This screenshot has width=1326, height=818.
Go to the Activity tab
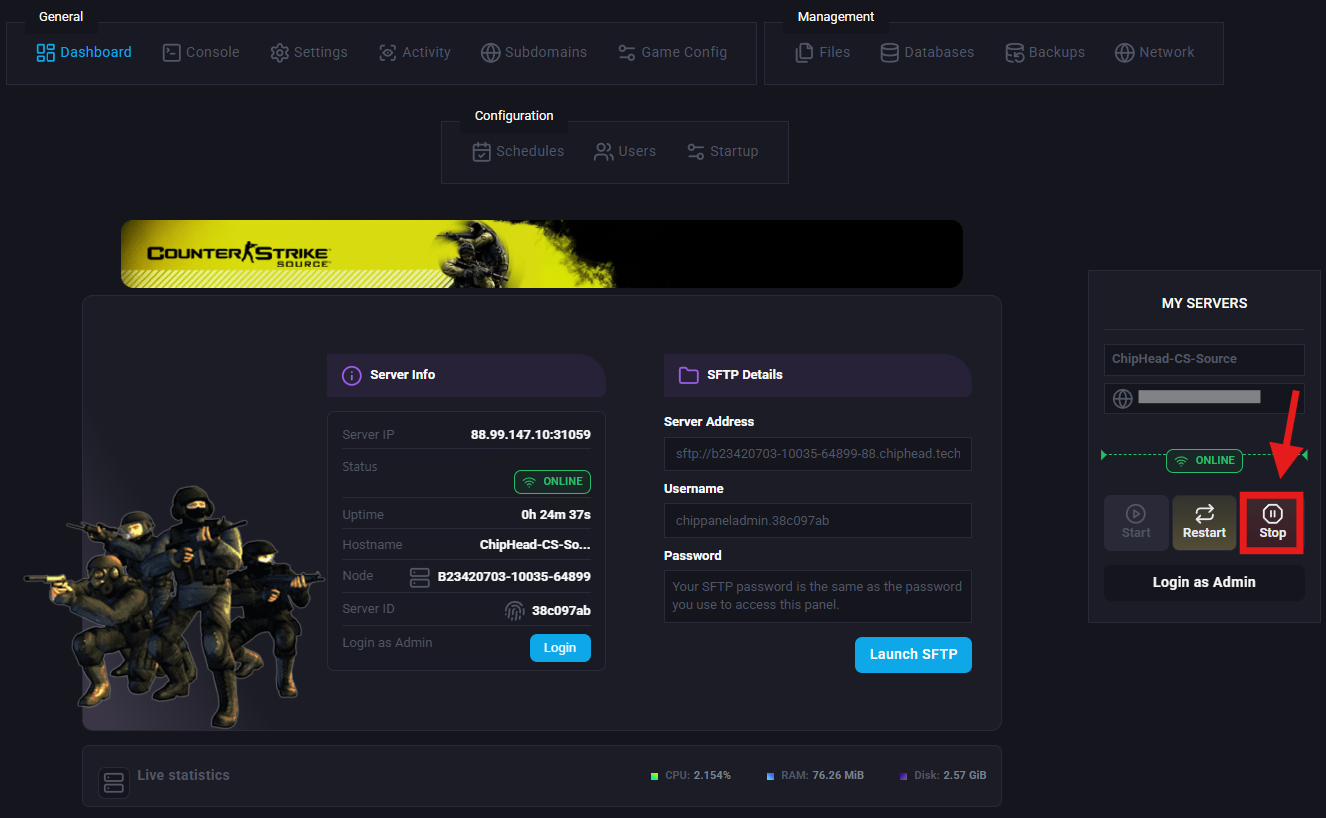click(x=415, y=52)
